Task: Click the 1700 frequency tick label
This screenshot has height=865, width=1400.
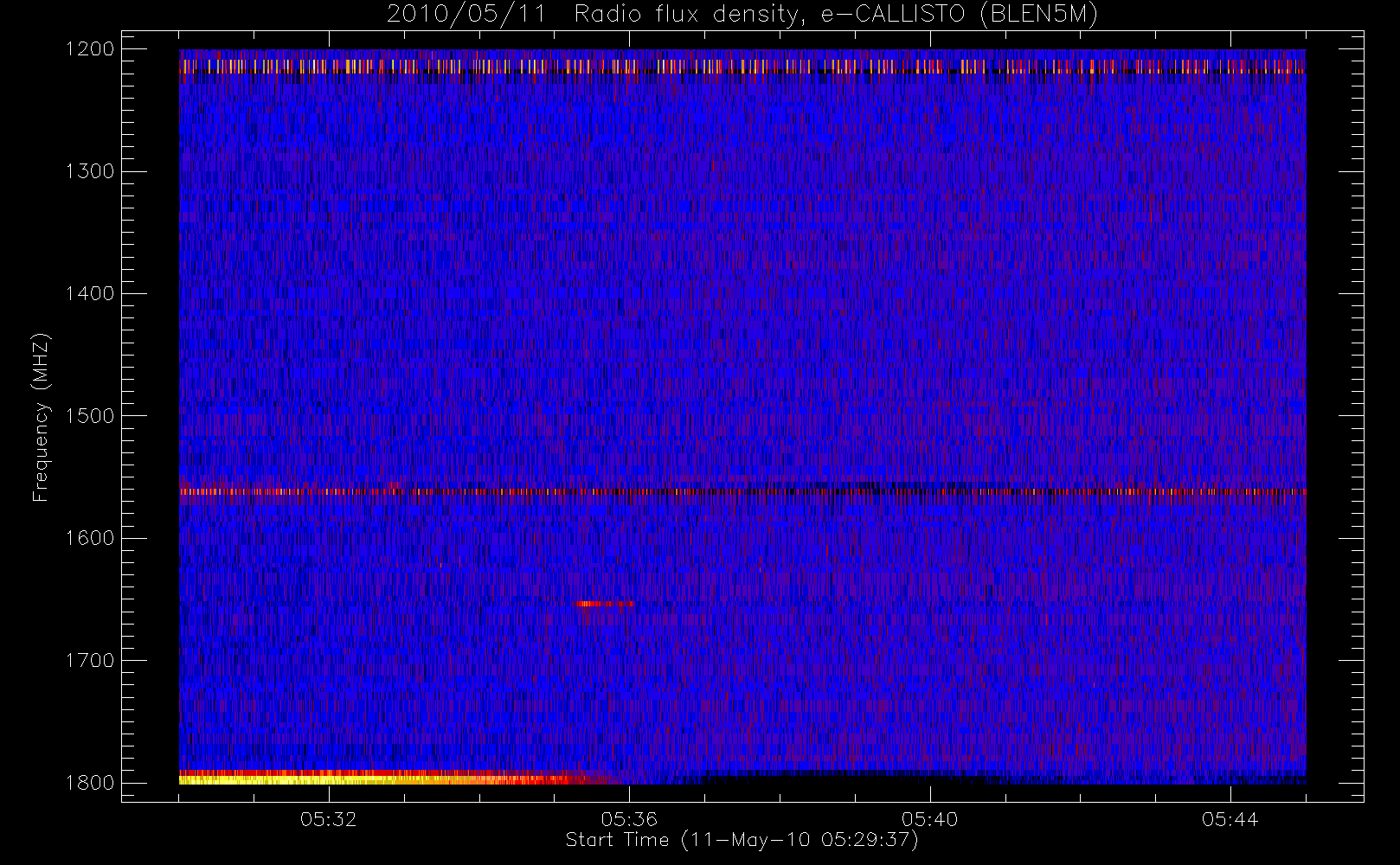Action: (x=91, y=660)
